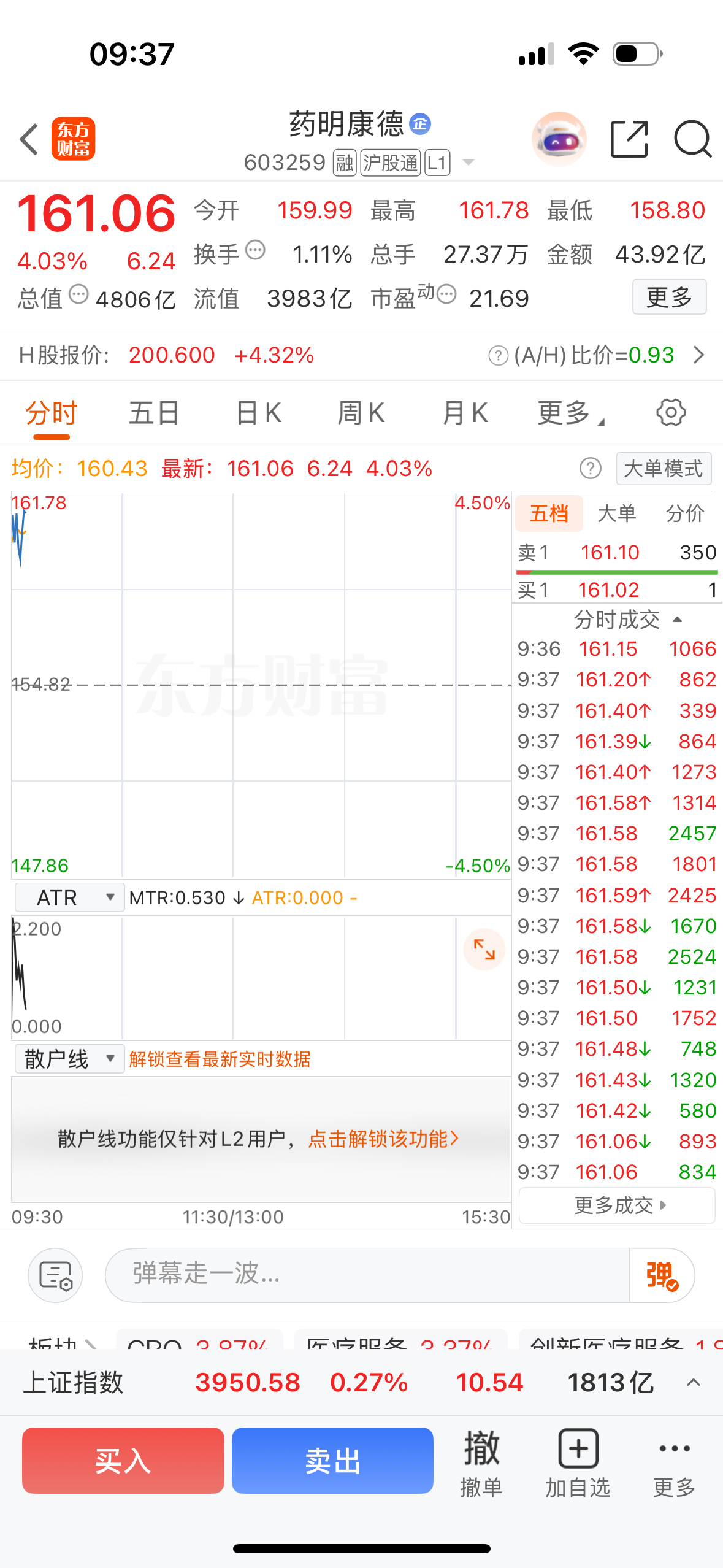The width and height of the screenshot is (723, 1568).
Task: Switch to the 月K tab
Action: point(465,413)
